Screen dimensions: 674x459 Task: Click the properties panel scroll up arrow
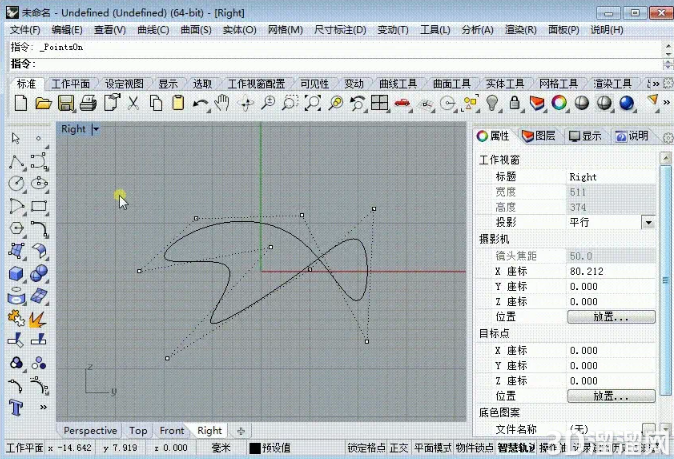(x=665, y=158)
